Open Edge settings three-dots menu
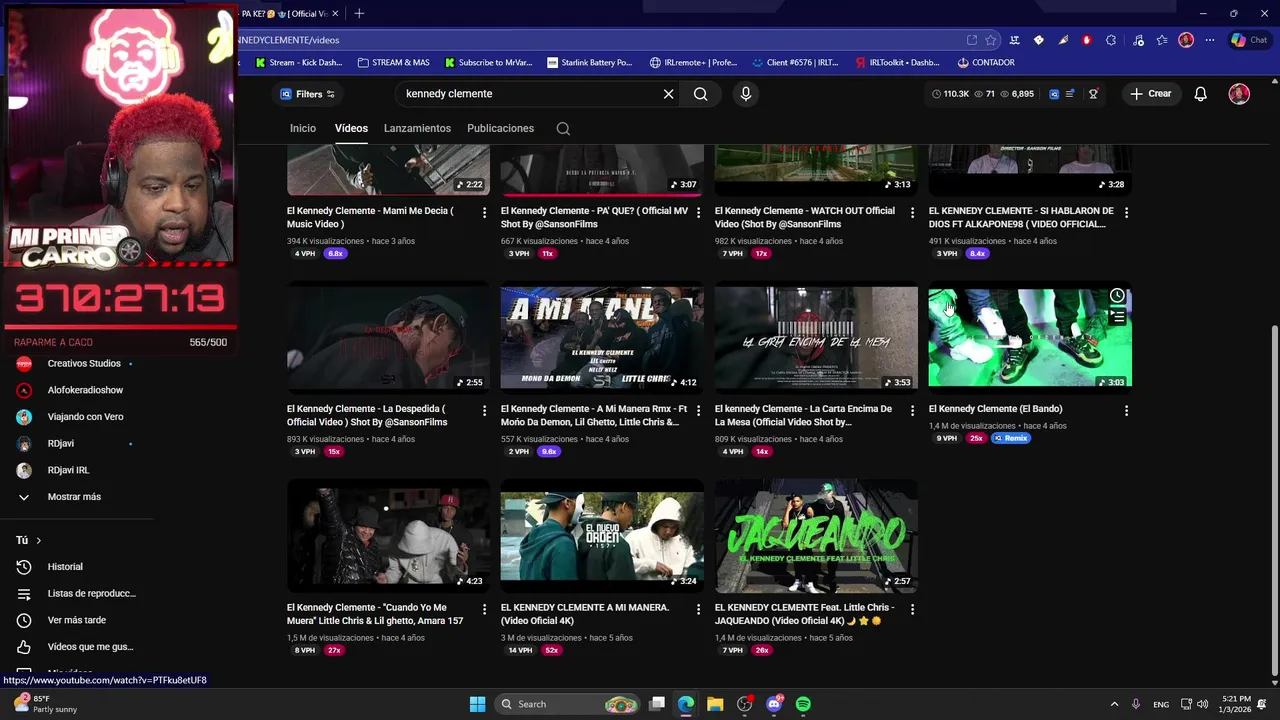The image size is (1280, 720). tap(1210, 40)
